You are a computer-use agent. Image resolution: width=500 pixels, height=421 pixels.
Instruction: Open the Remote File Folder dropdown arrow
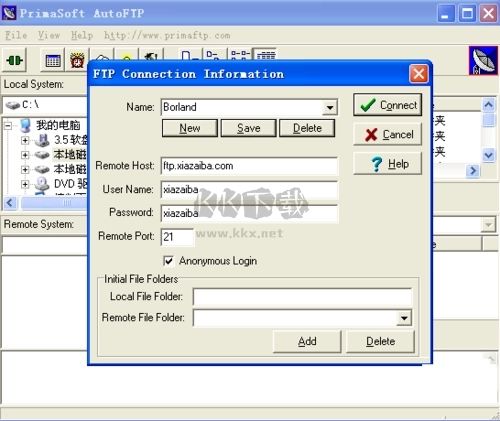(404, 318)
